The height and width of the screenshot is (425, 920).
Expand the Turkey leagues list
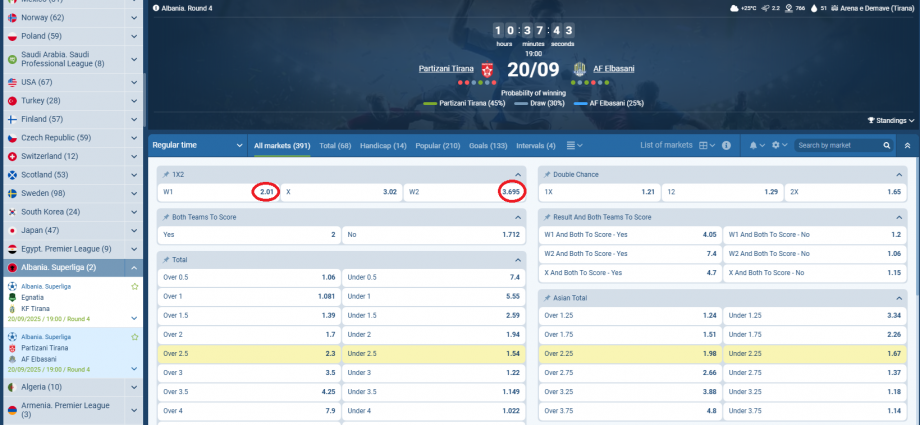[134, 101]
